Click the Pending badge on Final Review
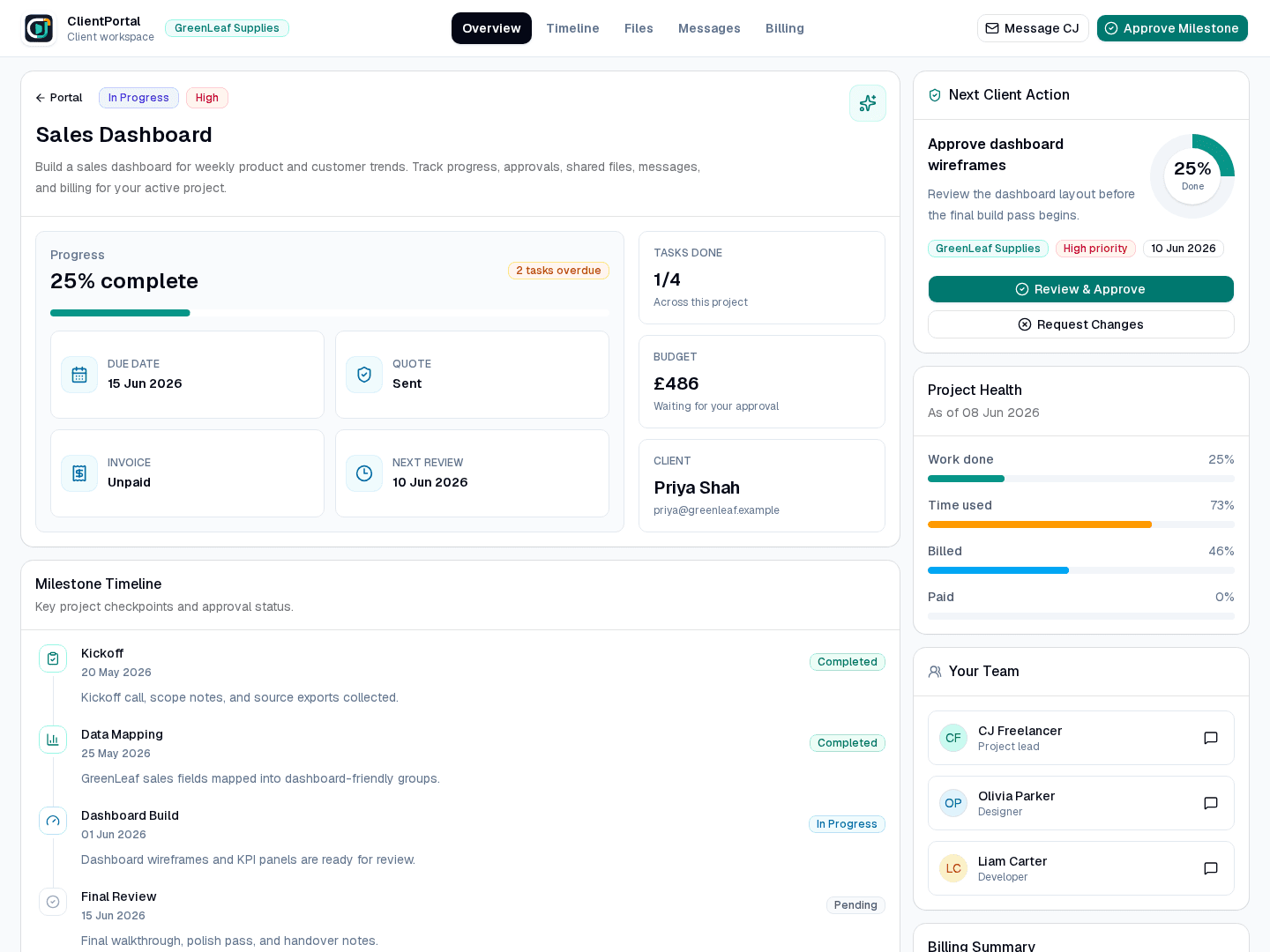 pyautogui.click(x=855, y=905)
